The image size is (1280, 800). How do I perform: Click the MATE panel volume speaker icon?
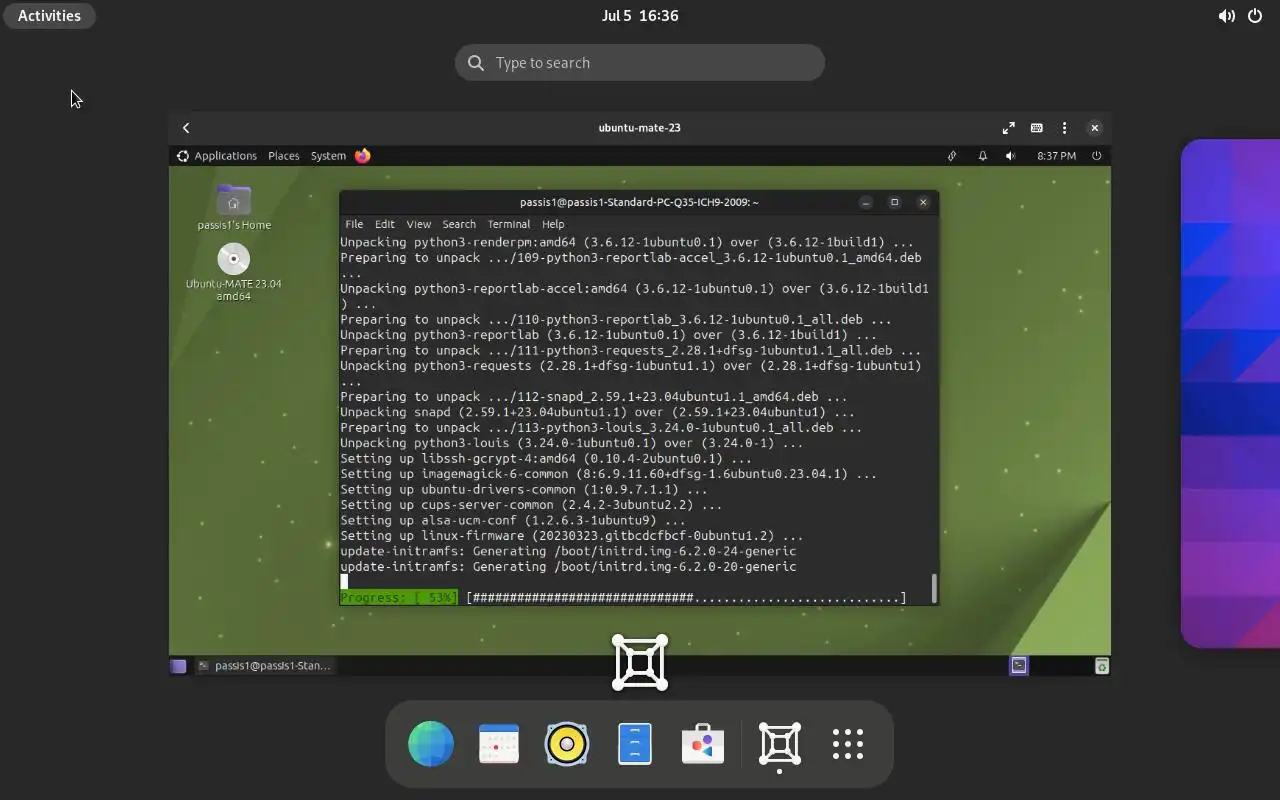(1010, 156)
